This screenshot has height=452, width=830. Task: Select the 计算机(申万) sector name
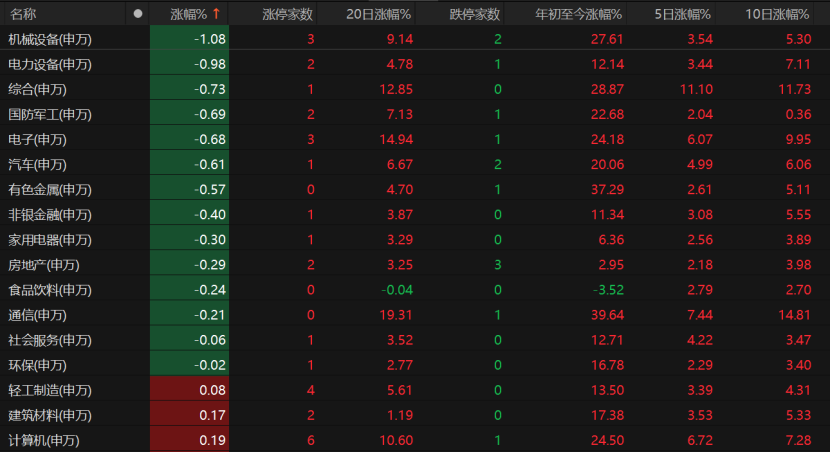click(x=44, y=439)
